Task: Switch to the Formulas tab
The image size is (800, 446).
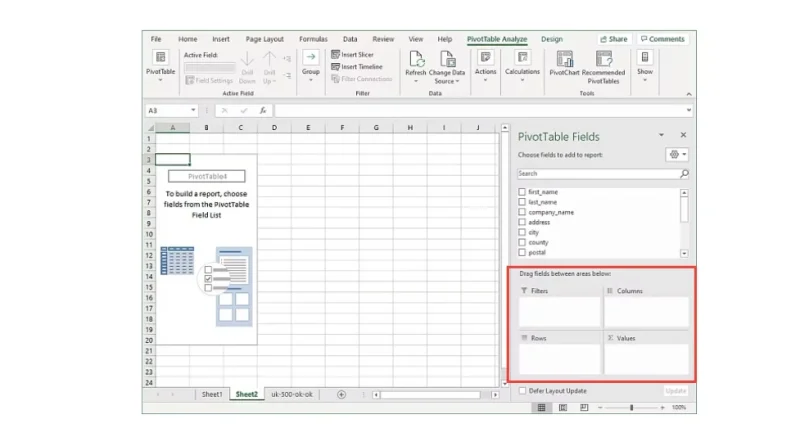Action: [313, 39]
